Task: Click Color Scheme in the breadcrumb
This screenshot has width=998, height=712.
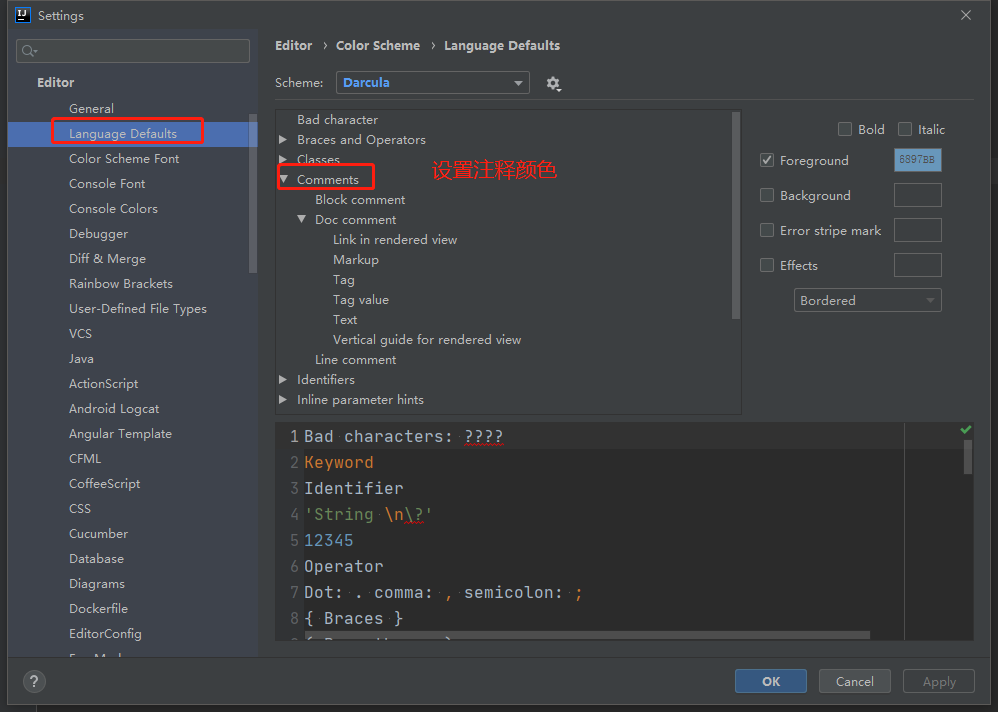Action: 378,46
